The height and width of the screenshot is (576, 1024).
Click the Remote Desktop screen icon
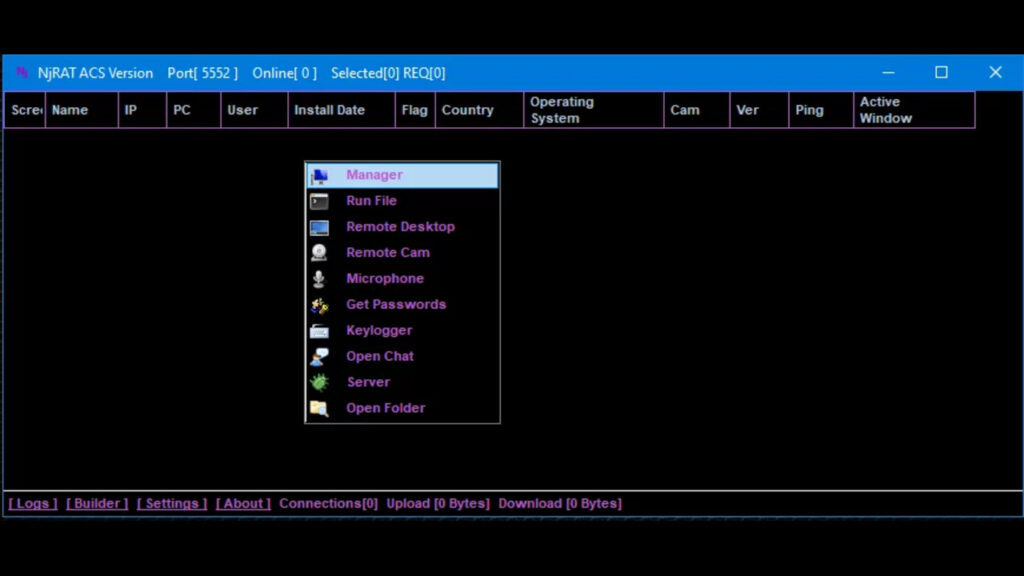319,227
